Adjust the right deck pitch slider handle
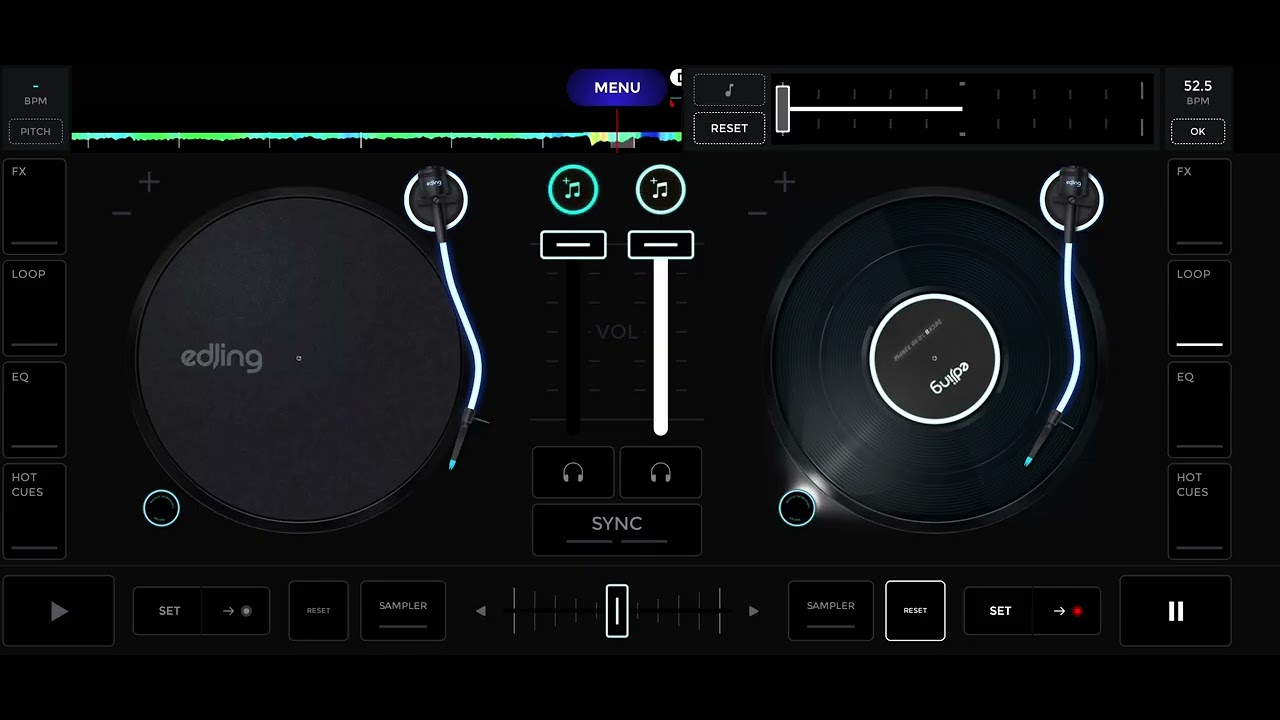The image size is (1280, 720). [783, 108]
